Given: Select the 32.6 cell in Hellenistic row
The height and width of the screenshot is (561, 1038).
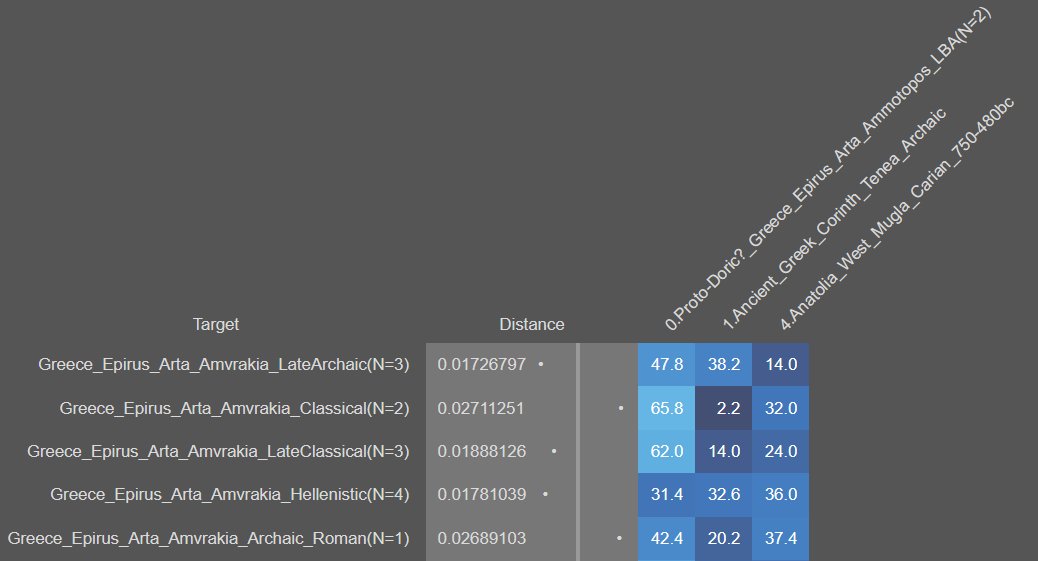Looking at the screenshot, I should click(724, 494).
